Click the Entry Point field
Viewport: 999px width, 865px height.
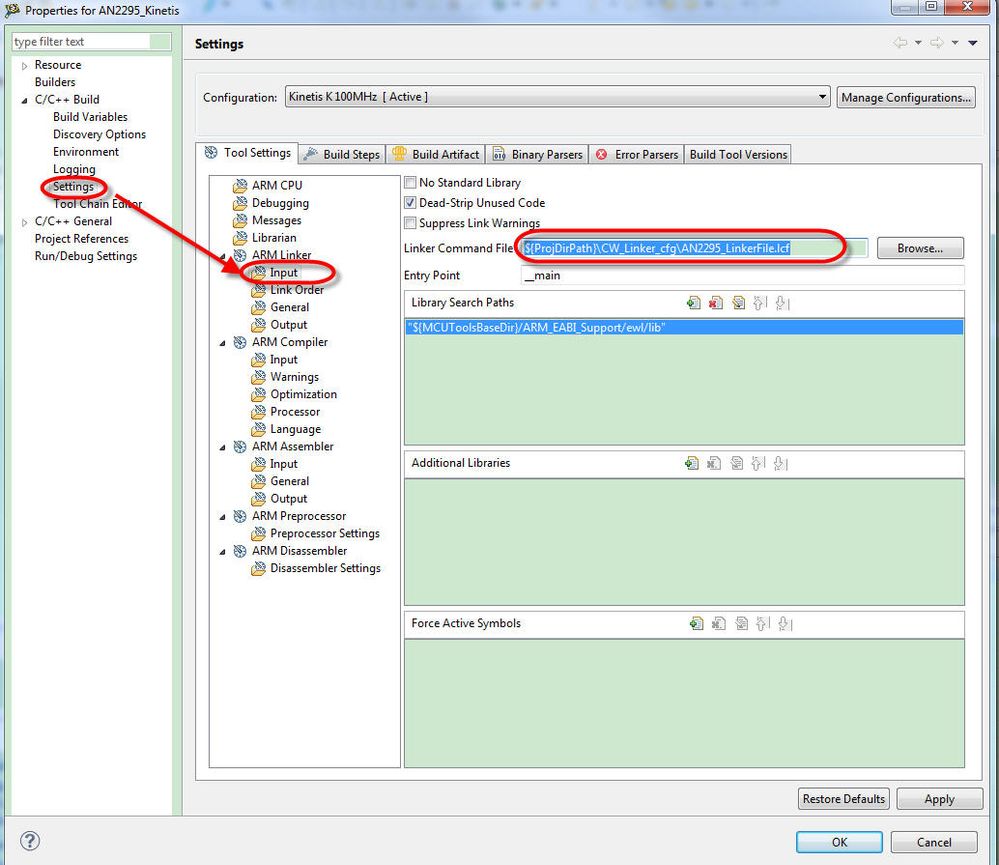[x=742, y=275]
